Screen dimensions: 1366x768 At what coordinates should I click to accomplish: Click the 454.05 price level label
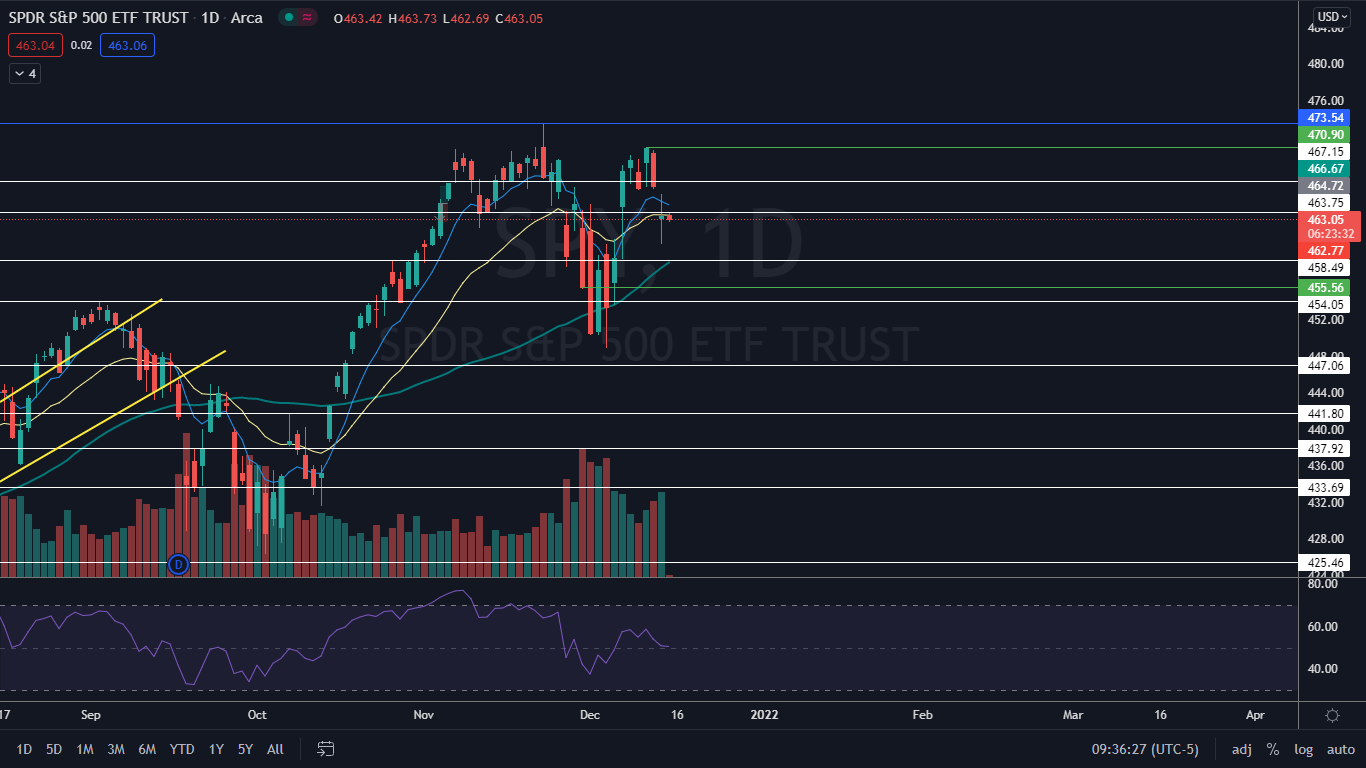pos(1325,304)
